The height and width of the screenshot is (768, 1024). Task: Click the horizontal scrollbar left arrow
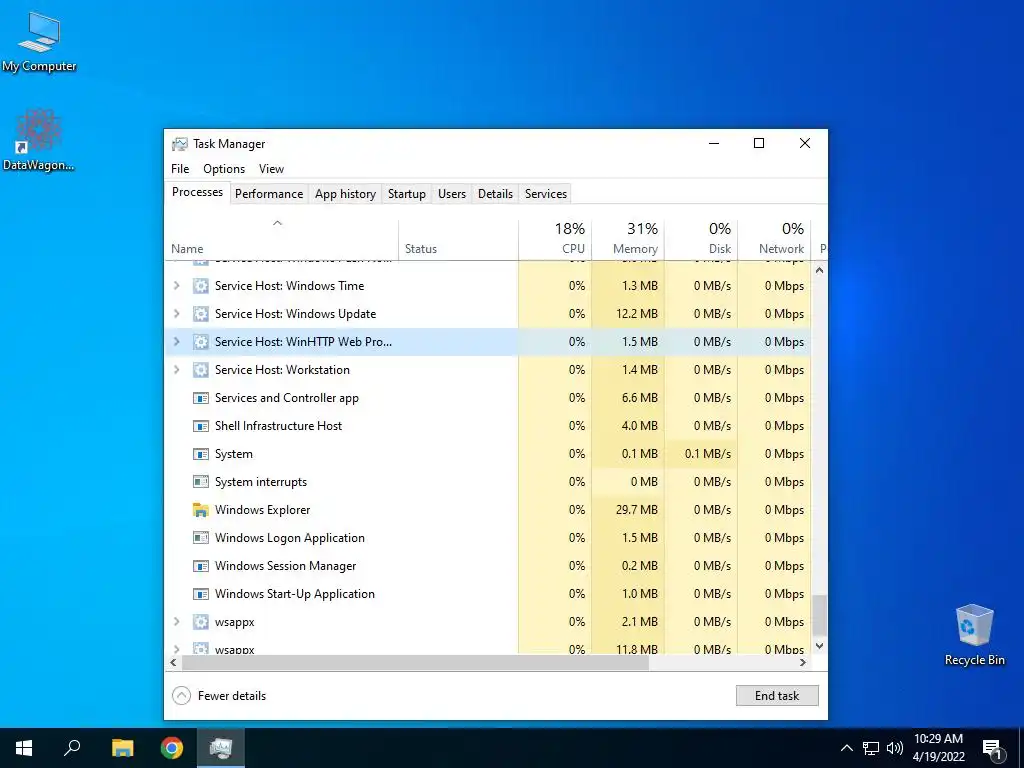click(173, 663)
